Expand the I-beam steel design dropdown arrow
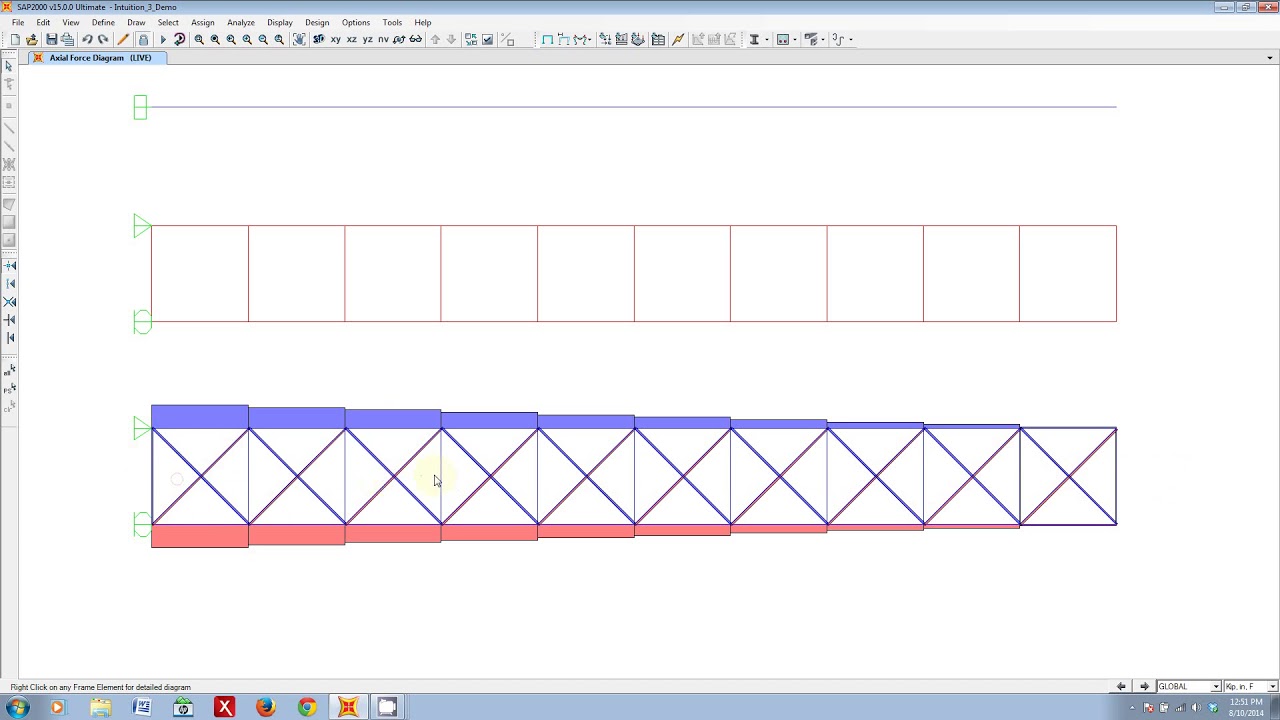The width and height of the screenshot is (1280, 720). pyautogui.click(x=767, y=40)
